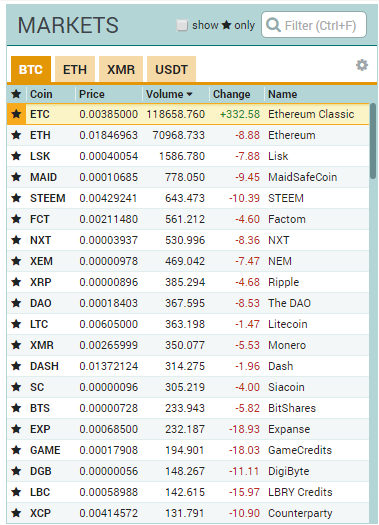Switch to the USDT markets tab
The height and width of the screenshot is (525, 379).
pos(171,69)
